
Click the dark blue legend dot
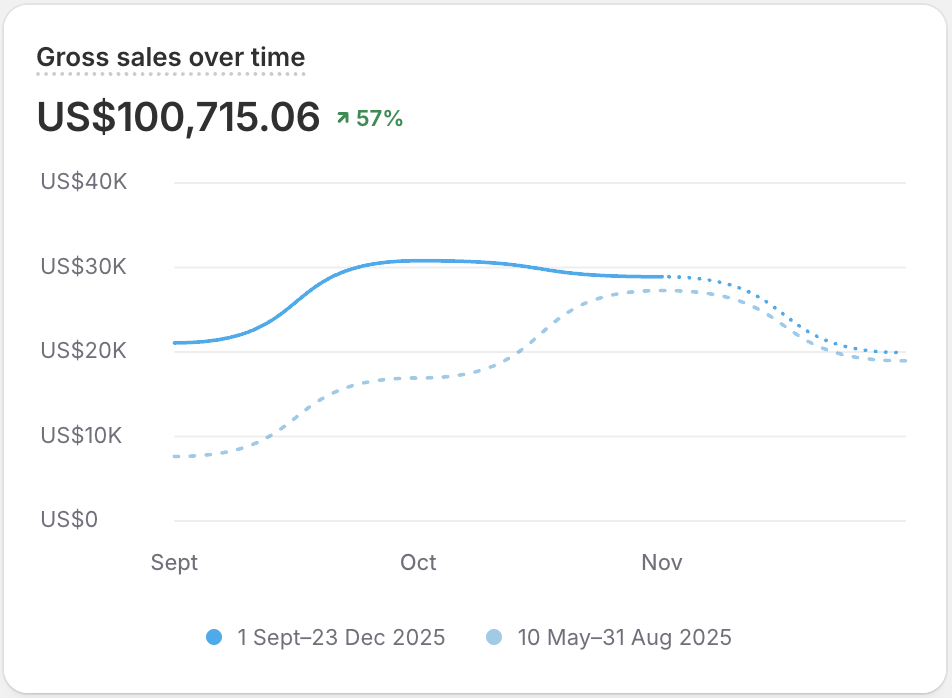(213, 637)
